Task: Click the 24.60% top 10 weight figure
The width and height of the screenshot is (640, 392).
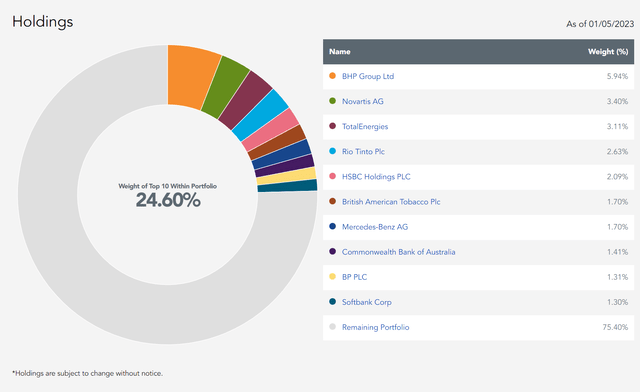Action: click(168, 200)
